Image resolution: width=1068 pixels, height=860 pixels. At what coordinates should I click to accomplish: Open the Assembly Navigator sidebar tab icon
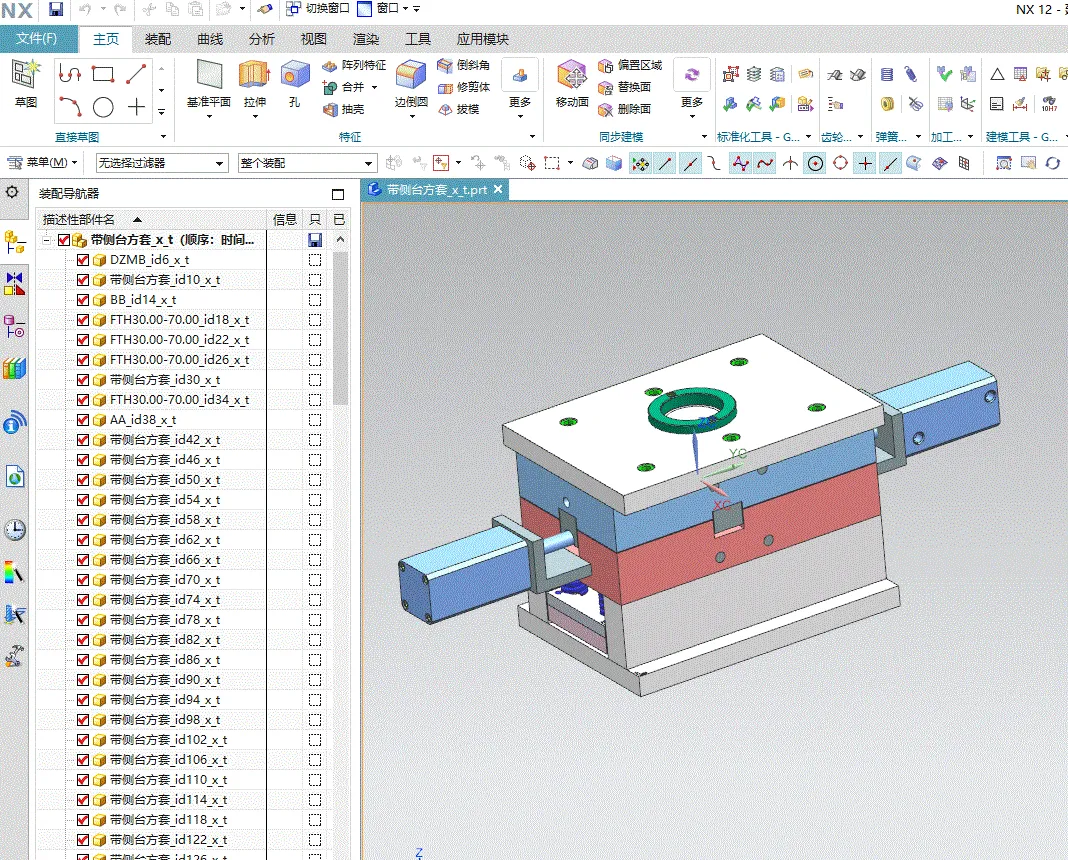14,242
